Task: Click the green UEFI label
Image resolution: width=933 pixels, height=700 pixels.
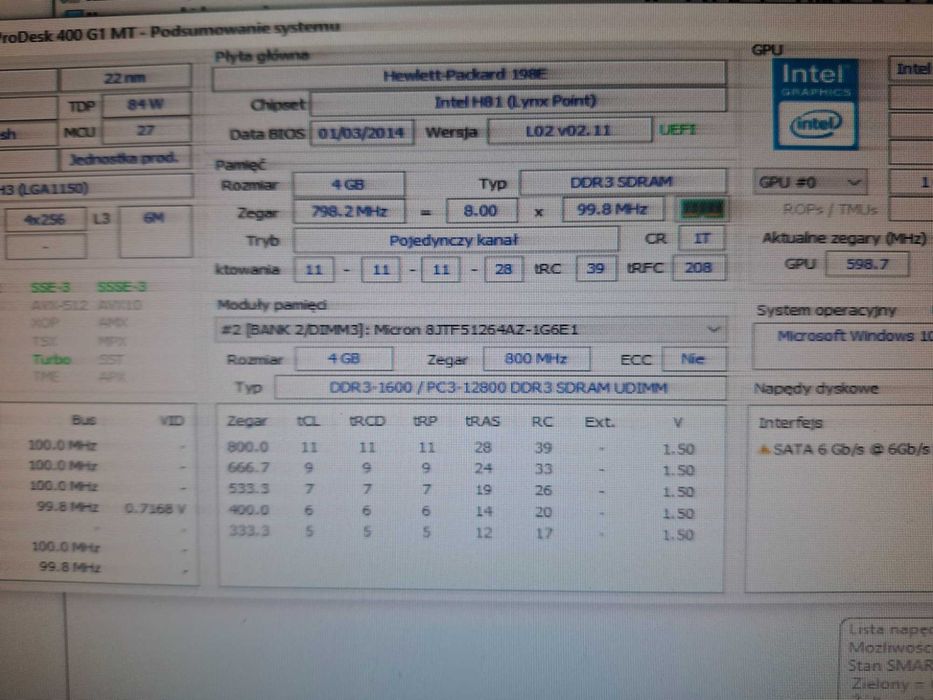Action: click(x=678, y=130)
